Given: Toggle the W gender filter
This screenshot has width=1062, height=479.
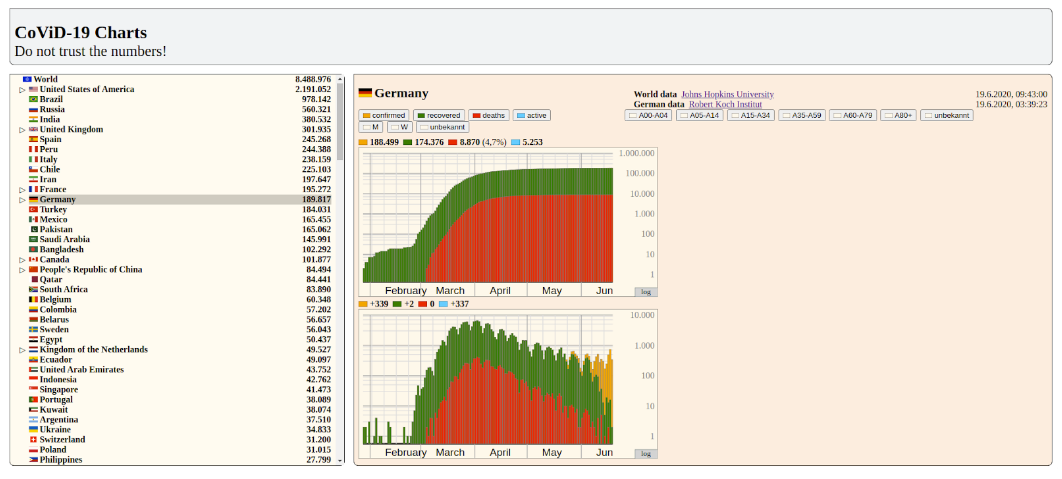Looking at the screenshot, I should click(x=400, y=127).
